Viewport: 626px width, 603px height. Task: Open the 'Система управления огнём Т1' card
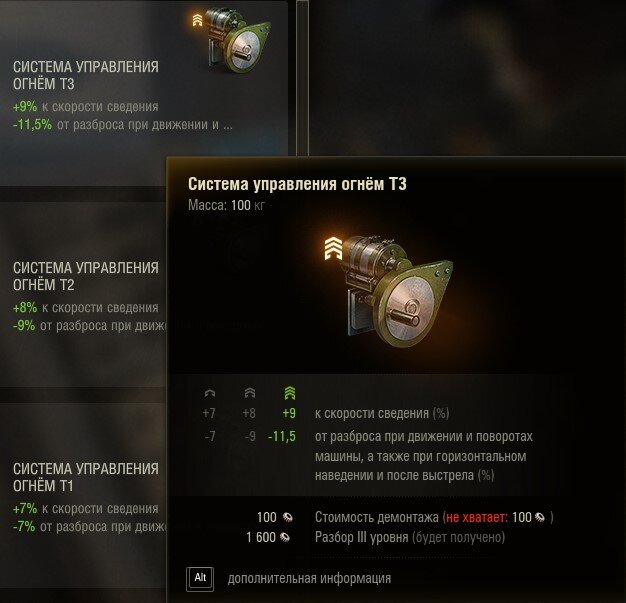83,495
